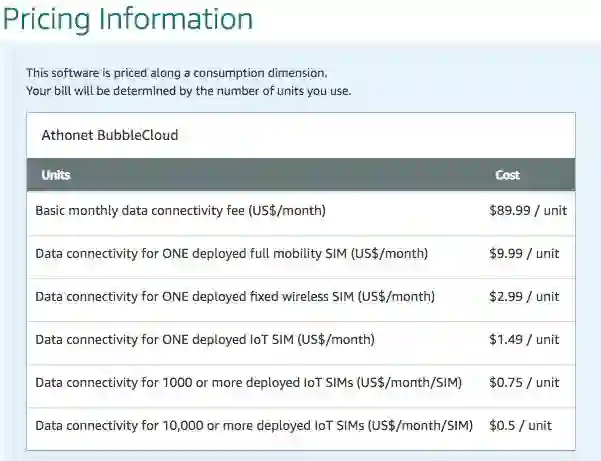Select the Basic monthly data connectivity fee row
Screen dimensions: 601x461
point(180,211)
